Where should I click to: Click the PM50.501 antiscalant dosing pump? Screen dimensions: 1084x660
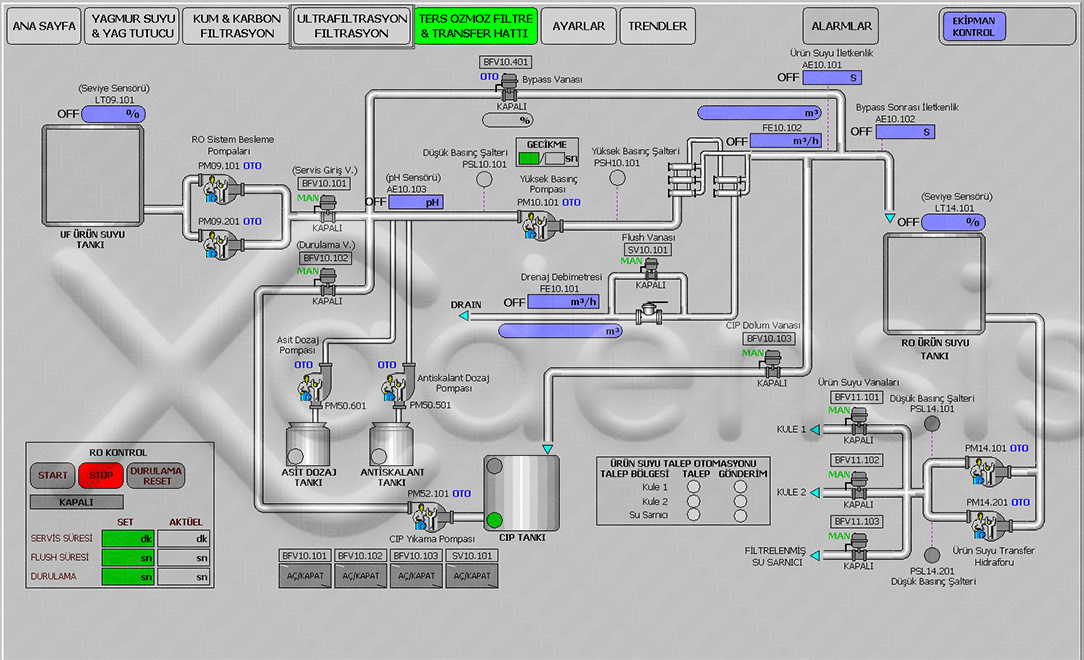click(x=396, y=387)
